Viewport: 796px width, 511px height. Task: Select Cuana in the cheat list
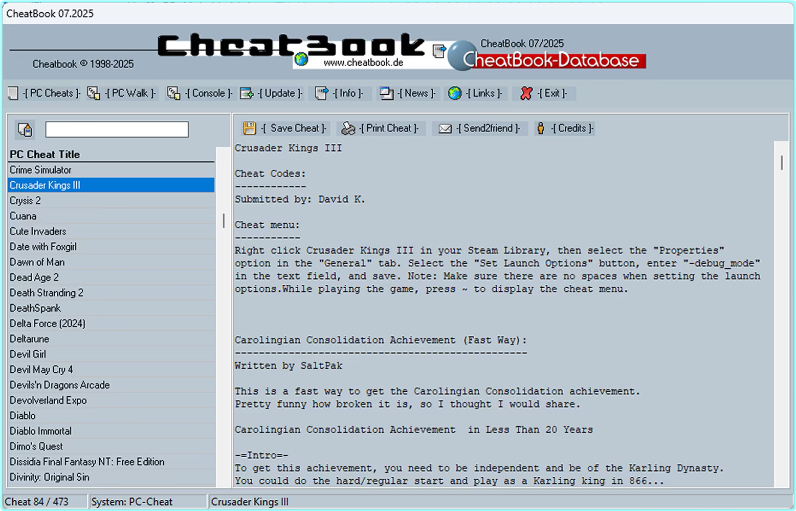pos(112,216)
